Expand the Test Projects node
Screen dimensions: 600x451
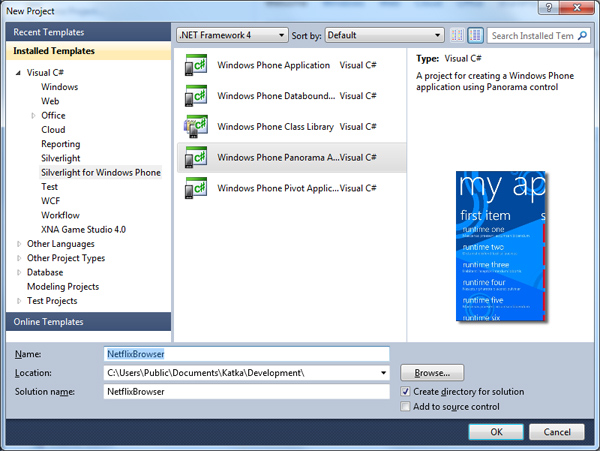click(19, 301)
